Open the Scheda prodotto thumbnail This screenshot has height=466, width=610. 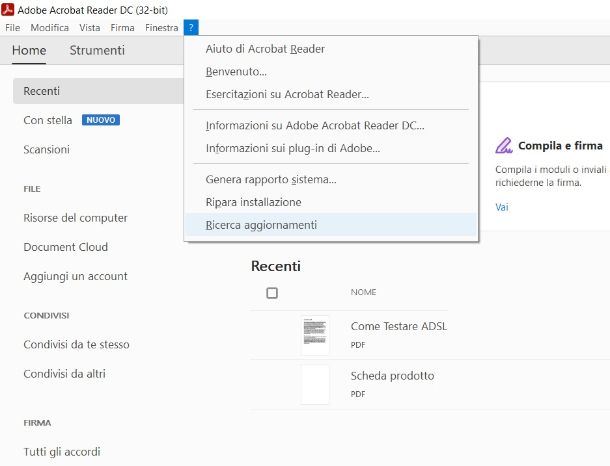click(315, 384)
